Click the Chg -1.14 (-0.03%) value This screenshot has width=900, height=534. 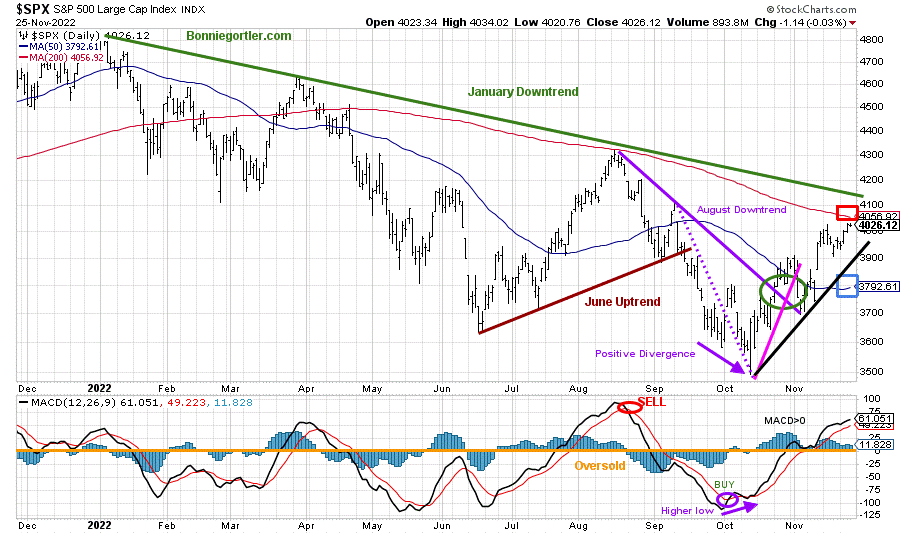800,22
